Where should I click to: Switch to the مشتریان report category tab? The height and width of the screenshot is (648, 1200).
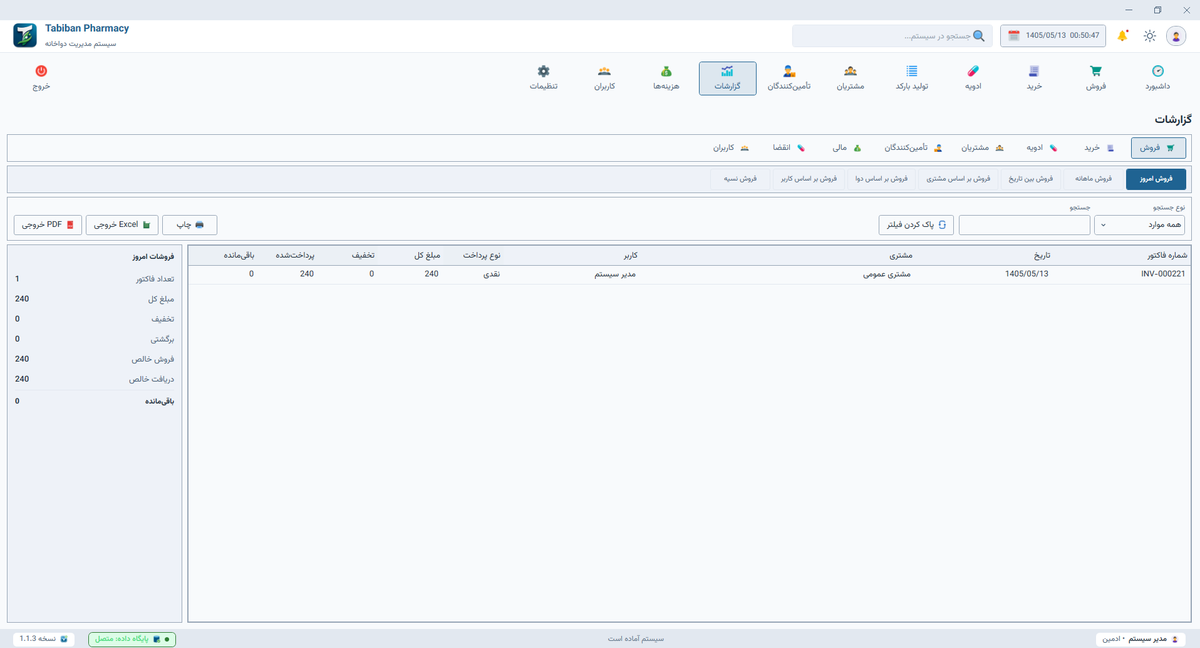point(982,148)
